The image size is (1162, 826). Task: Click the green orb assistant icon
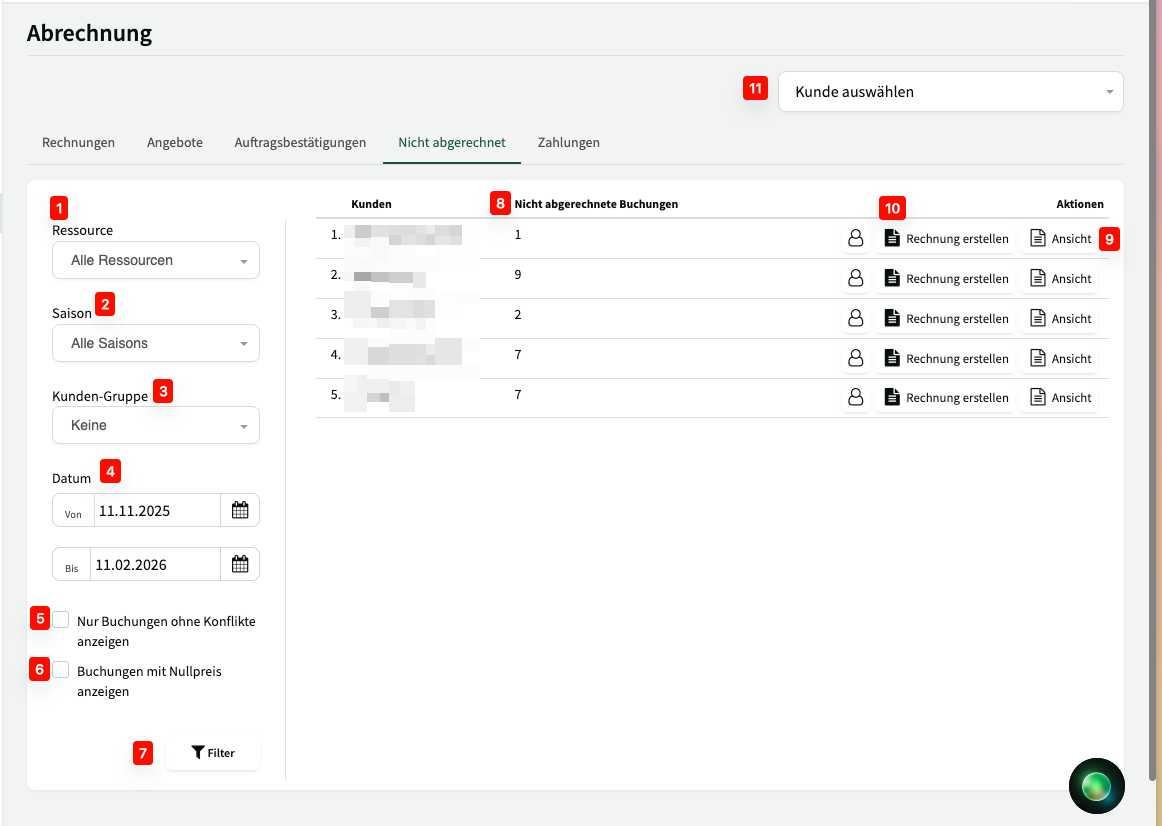(1096, 785)
